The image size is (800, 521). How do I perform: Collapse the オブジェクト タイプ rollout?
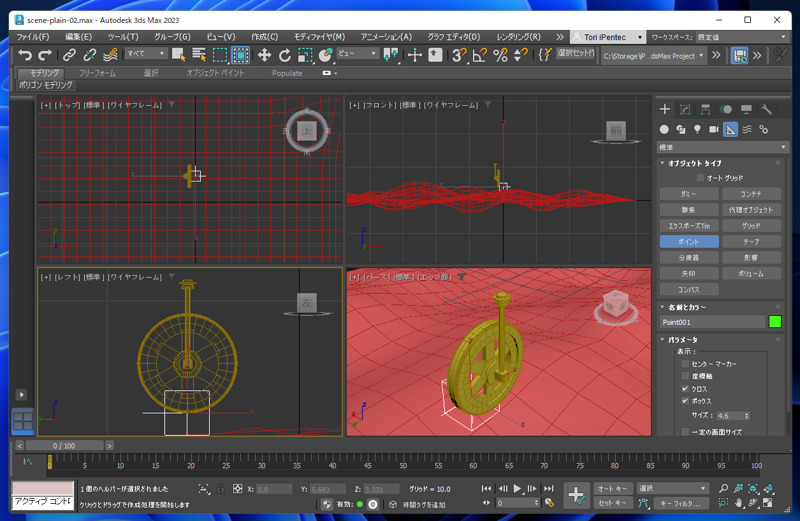[x=694, y=163]
